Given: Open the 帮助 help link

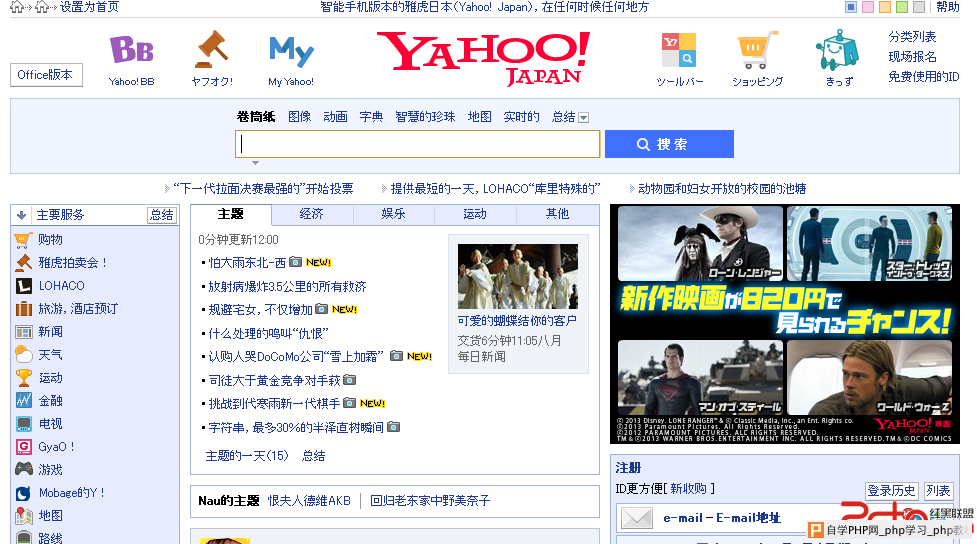Looking at the screenshot, I should click(x=948, y=7).
